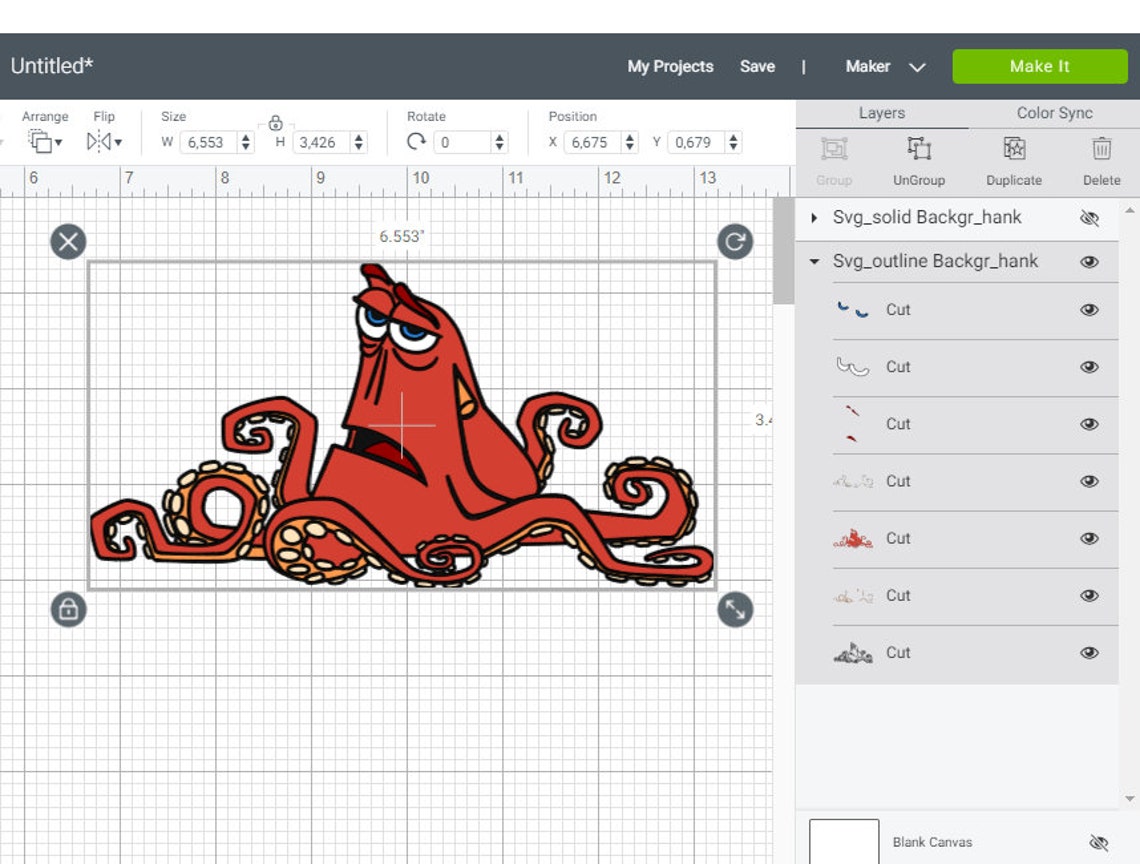Image resolution: width=1140 pixels, height=864 pixels.
Task: Collapse the Svg_outline Backgr_hank group
Action: [814, 261]
